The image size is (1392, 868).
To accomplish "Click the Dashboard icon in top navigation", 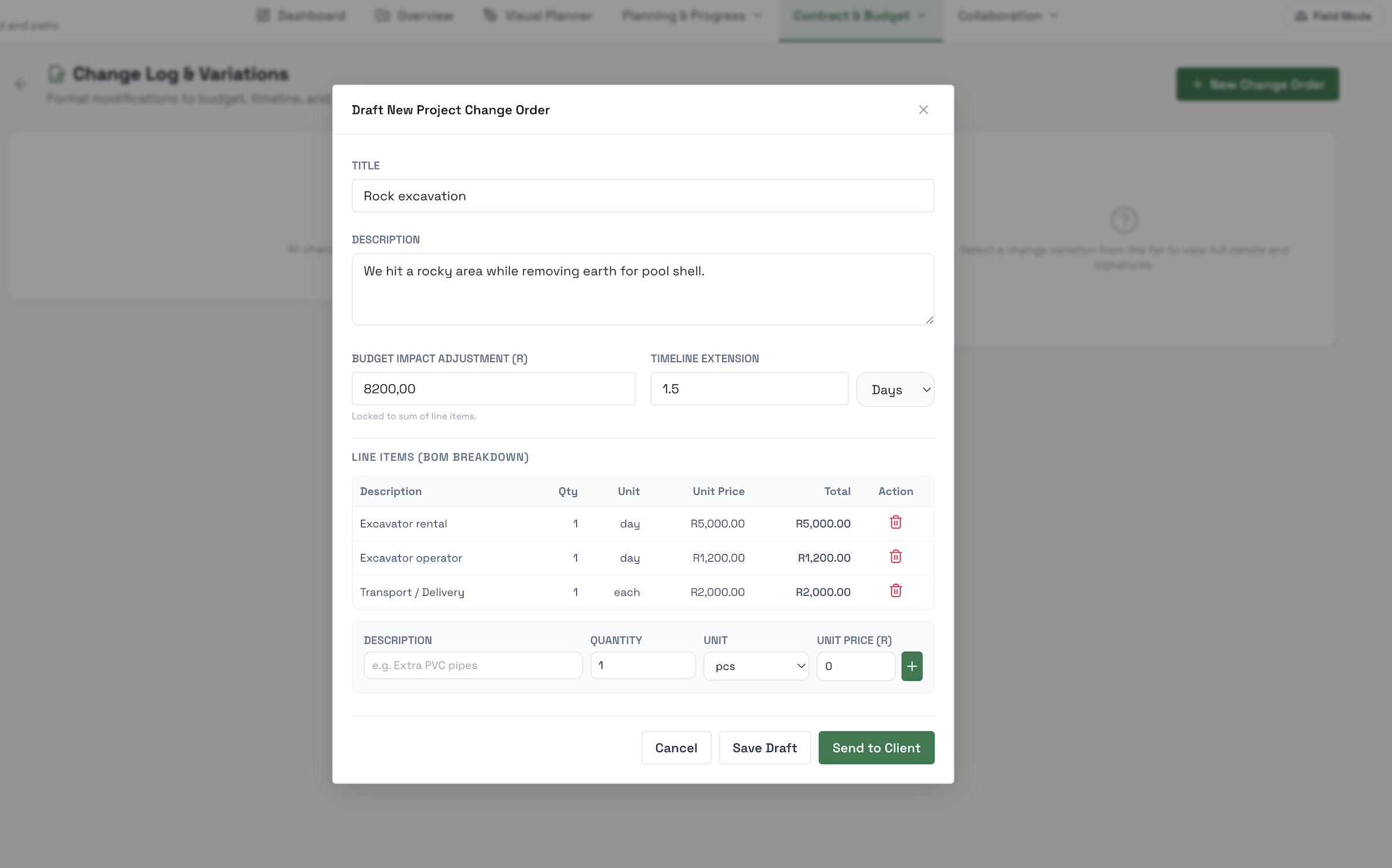I will pos(263,16).
